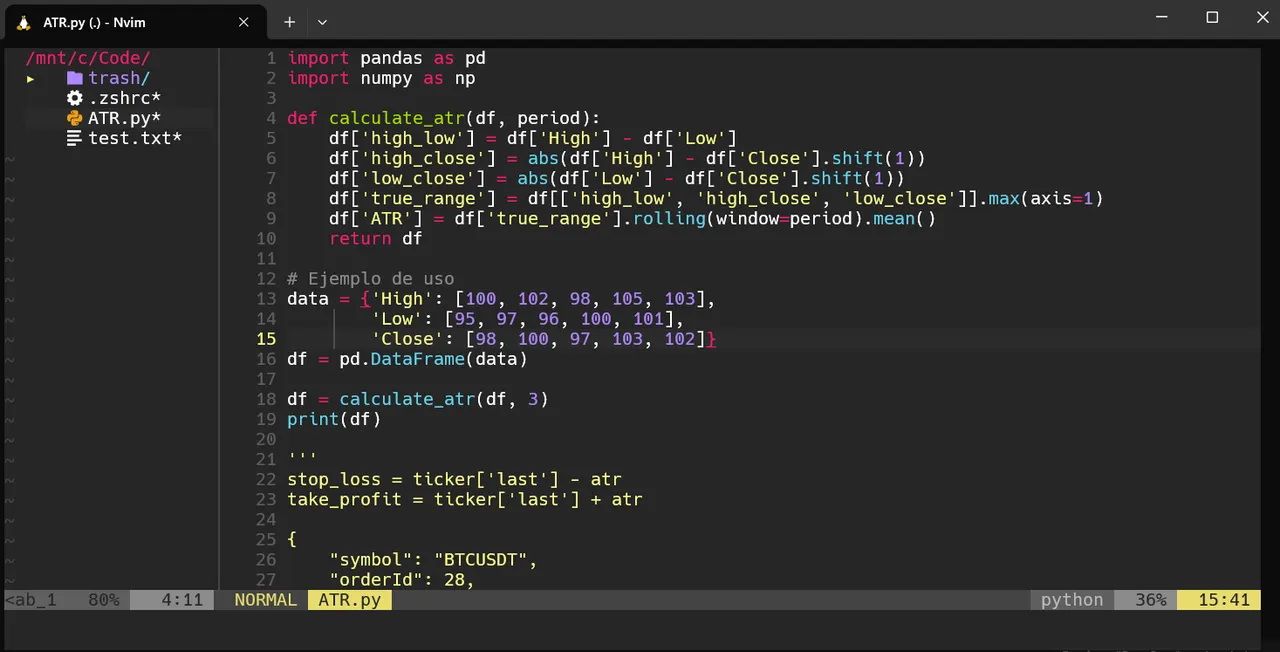Click the 'Close' list line
The width and height of the screenshot is (1280, 652).
point(543,338)
